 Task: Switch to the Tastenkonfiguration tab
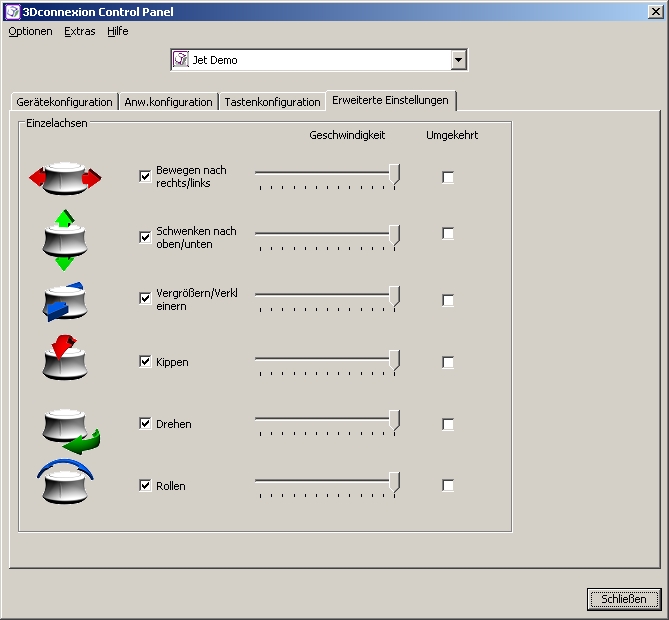(x=272, y=102)
